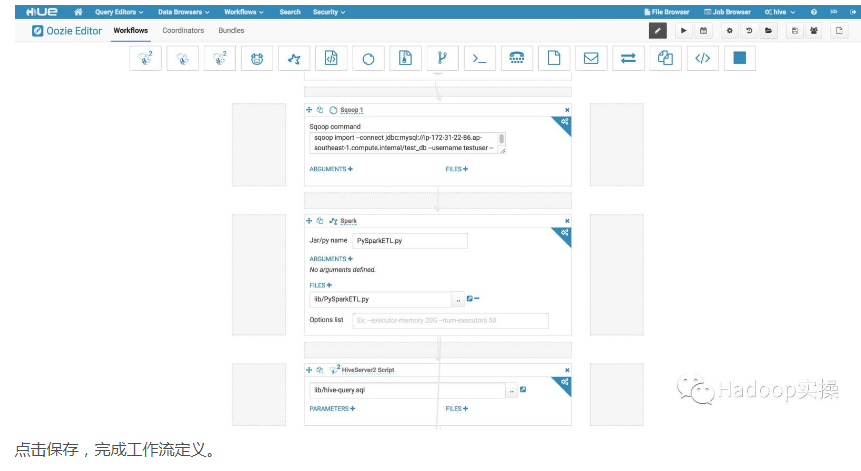Open the workspace folder icon

769,31
